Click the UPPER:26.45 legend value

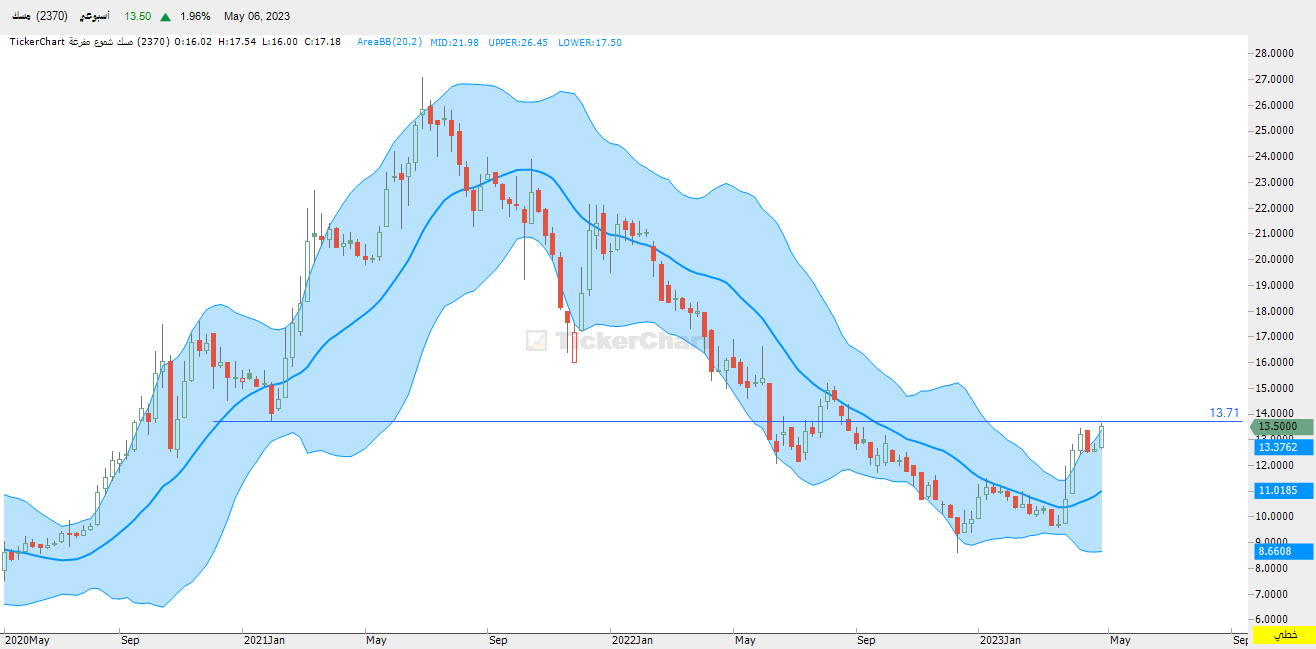[x=518, y=42]
